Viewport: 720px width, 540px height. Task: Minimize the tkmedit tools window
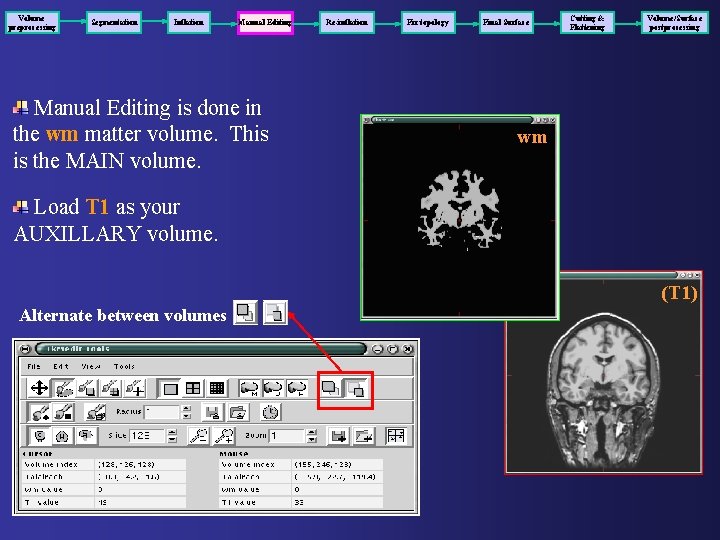pos(377,349)
